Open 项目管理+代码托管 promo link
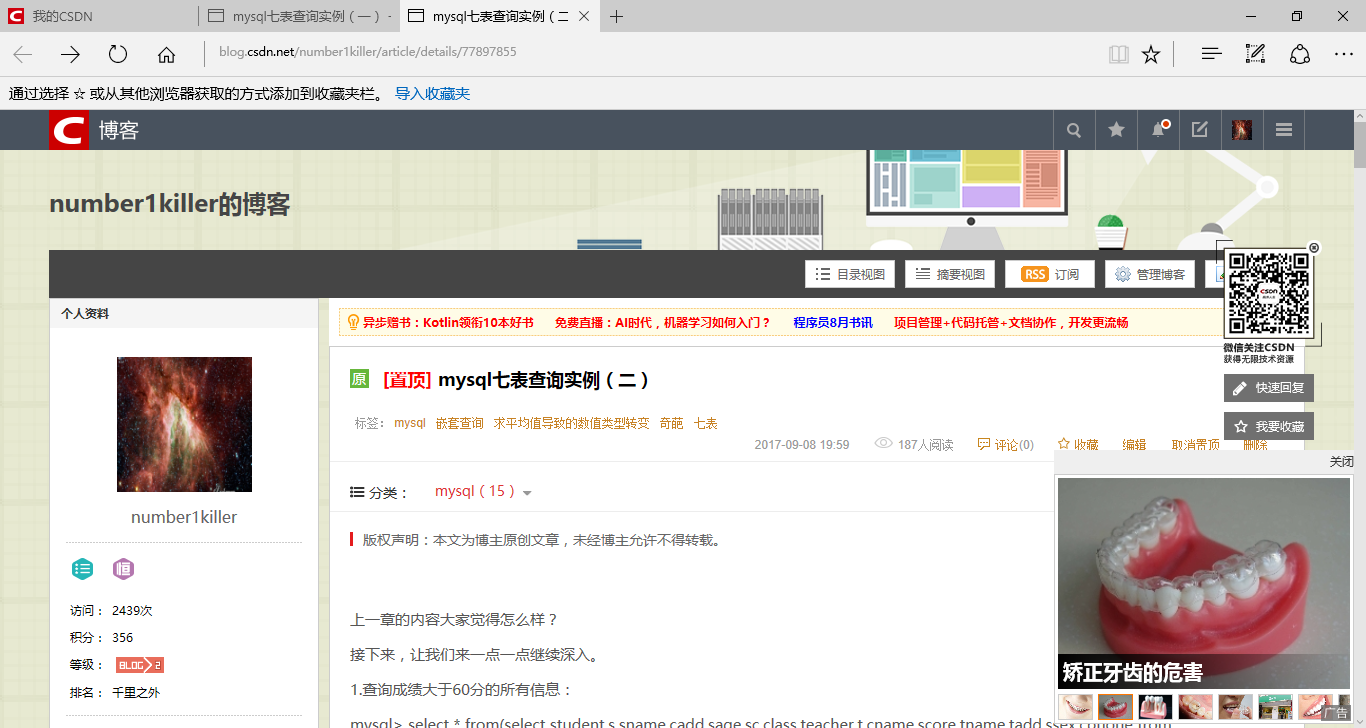This screenshot has width=1366, height=728. (x=1011, y=323)
